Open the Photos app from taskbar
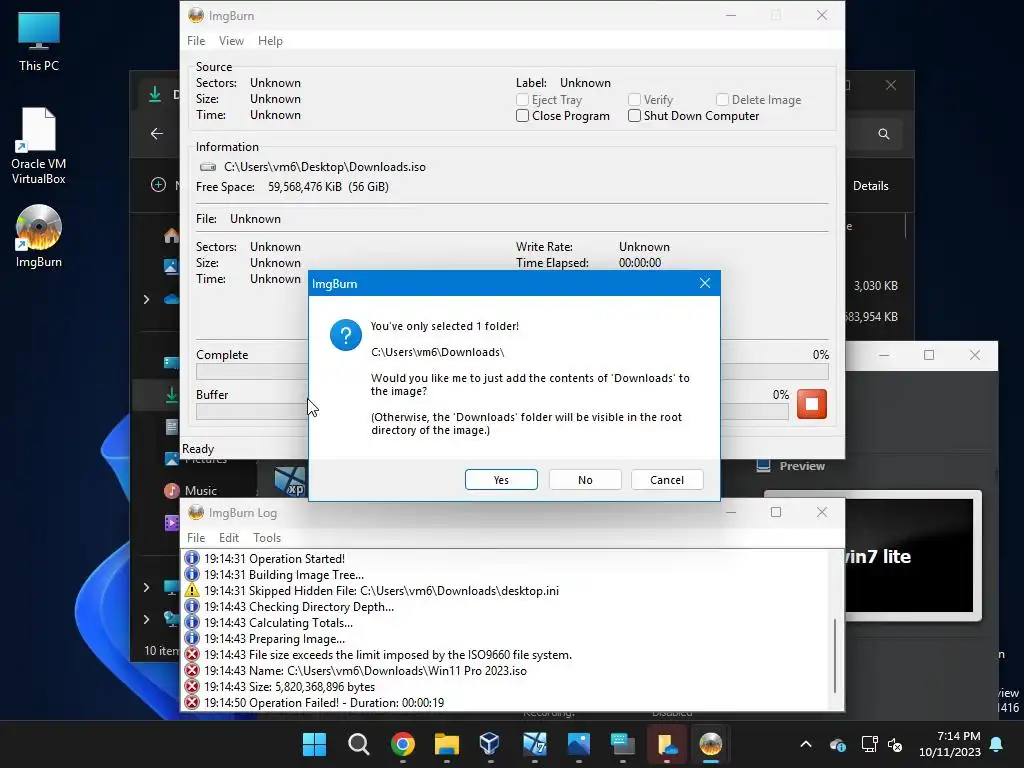The image size is (1024, 768). tap(579, 744)
